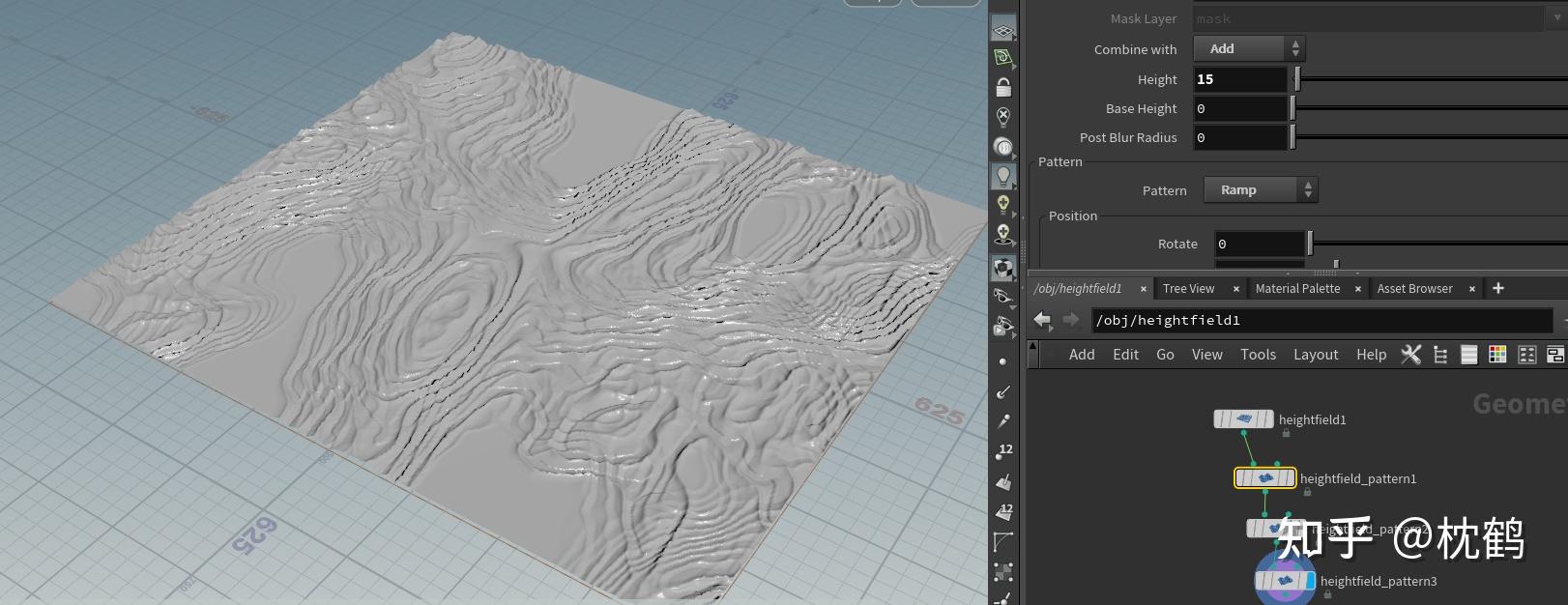Select the heightfield_pattern1 node

(x=1264, y=478)
